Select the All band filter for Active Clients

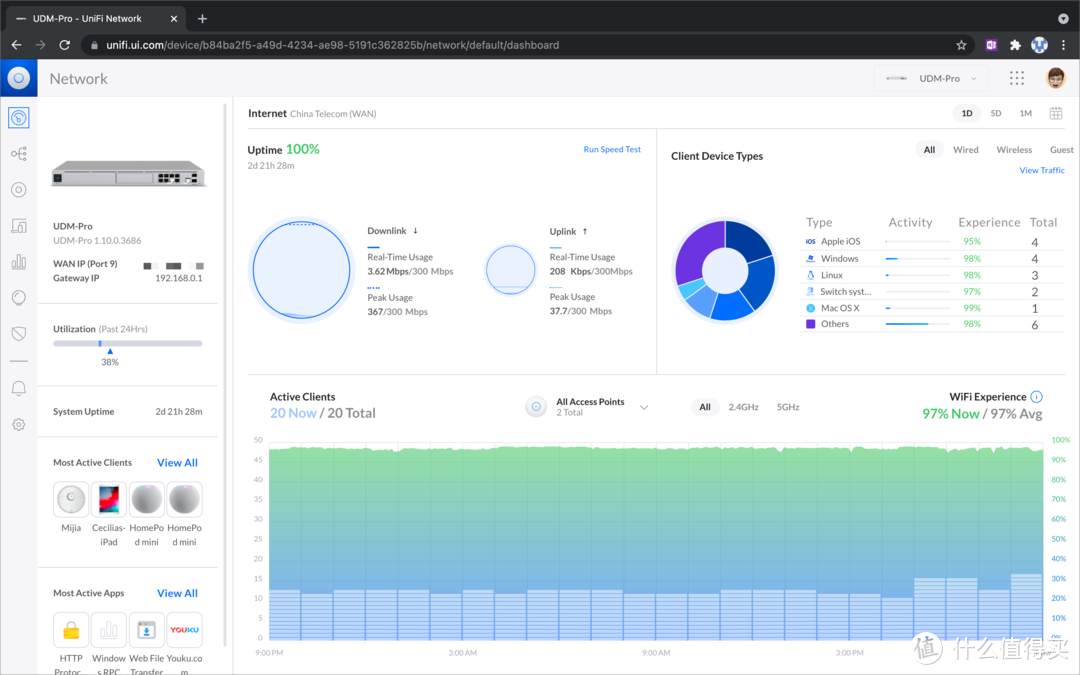point(705,407)
